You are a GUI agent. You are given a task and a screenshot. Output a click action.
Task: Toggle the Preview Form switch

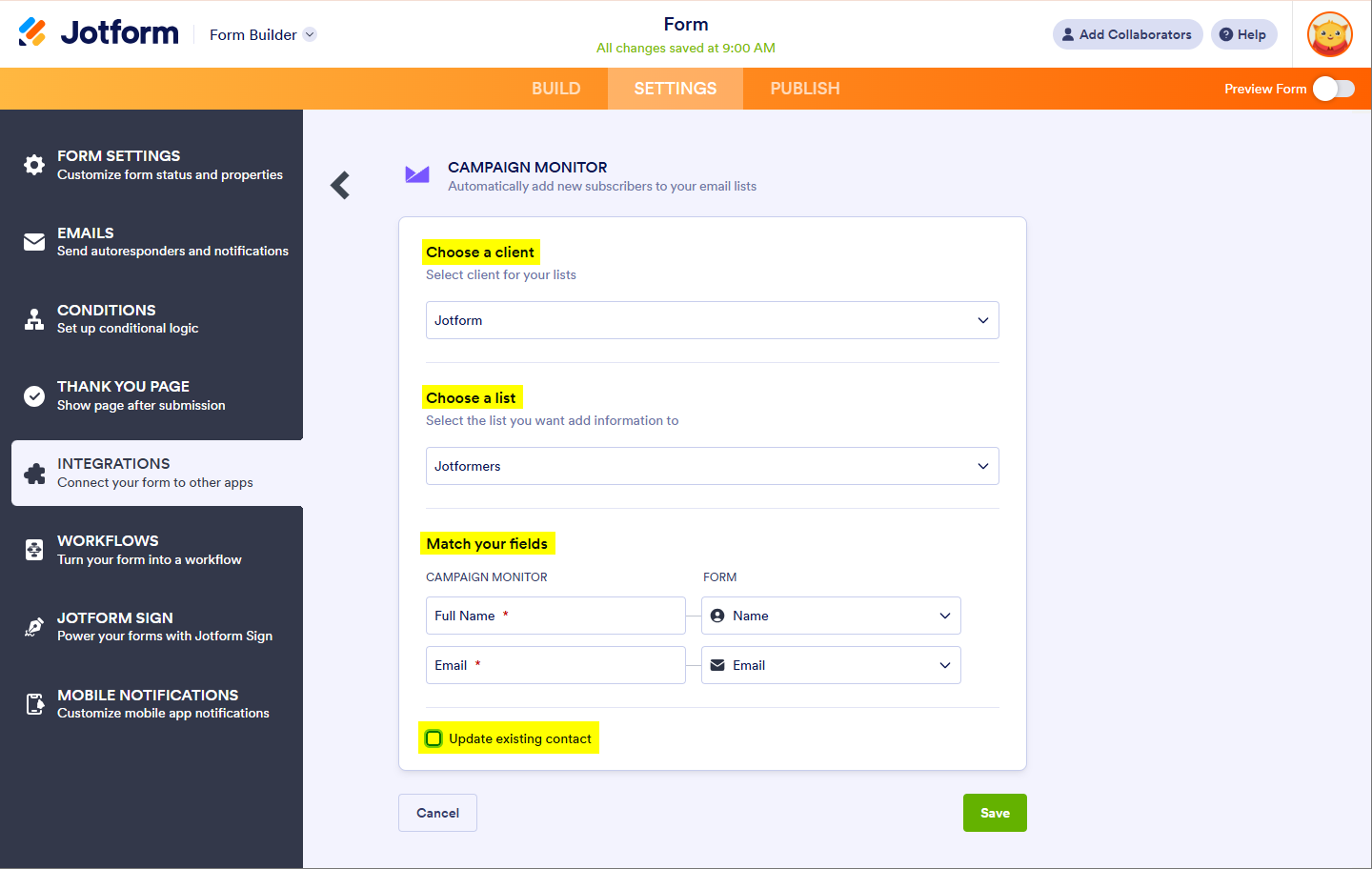tap(1333, 89)
